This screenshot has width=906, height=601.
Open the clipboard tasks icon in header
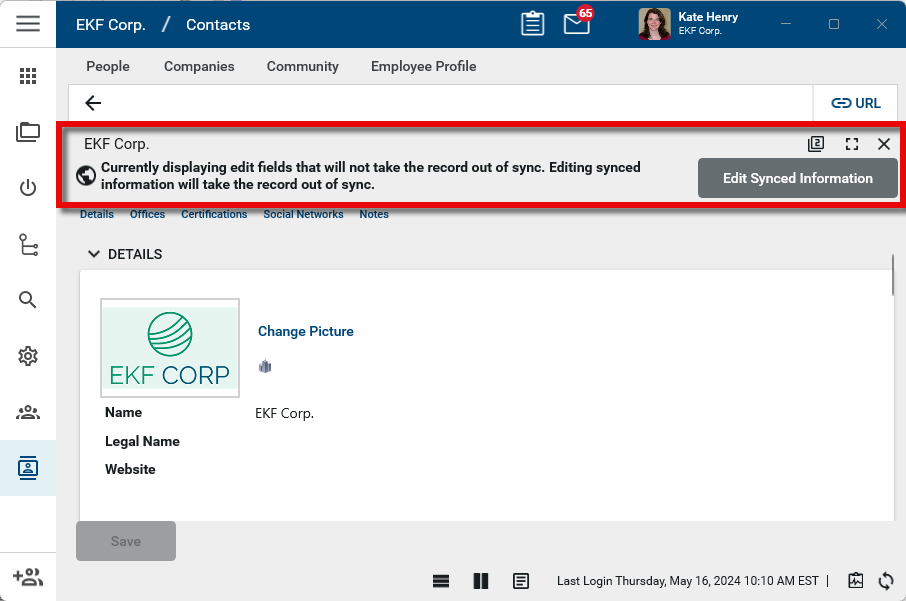[x=533, y=24]
